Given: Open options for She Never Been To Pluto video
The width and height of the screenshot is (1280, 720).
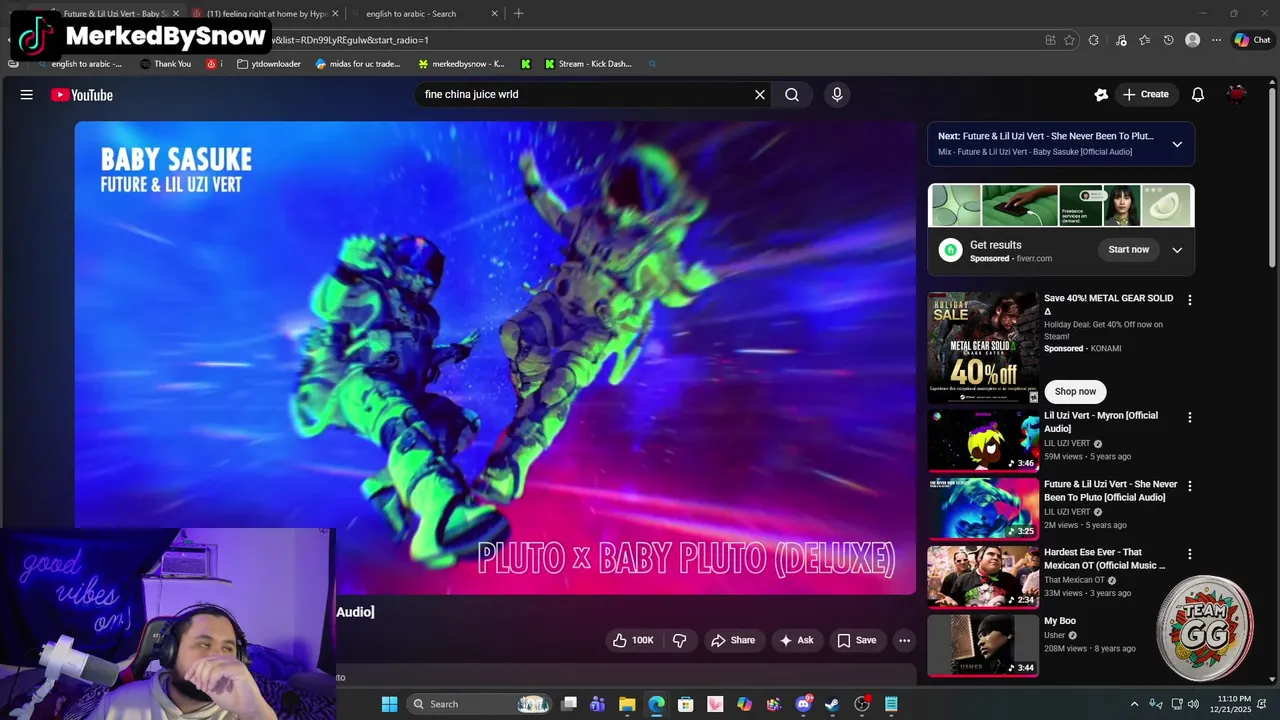Looking at the screenshot, I should (1189, 485).
